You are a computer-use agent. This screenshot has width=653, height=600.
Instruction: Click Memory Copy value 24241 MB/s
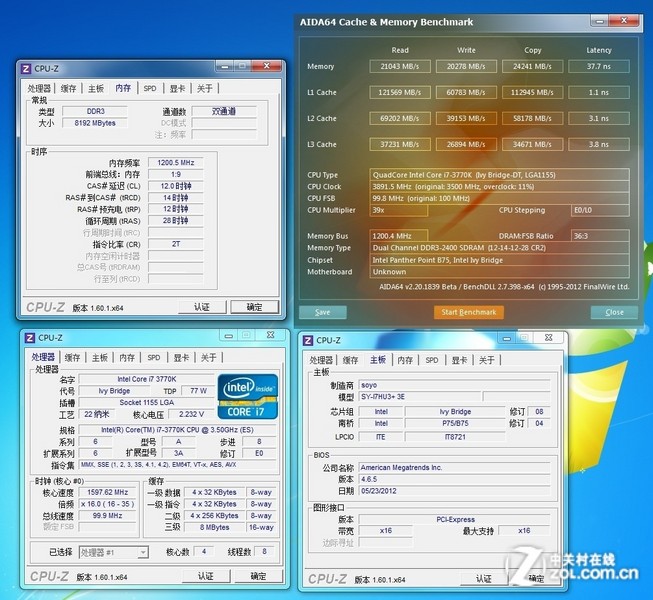coord(532,66)
